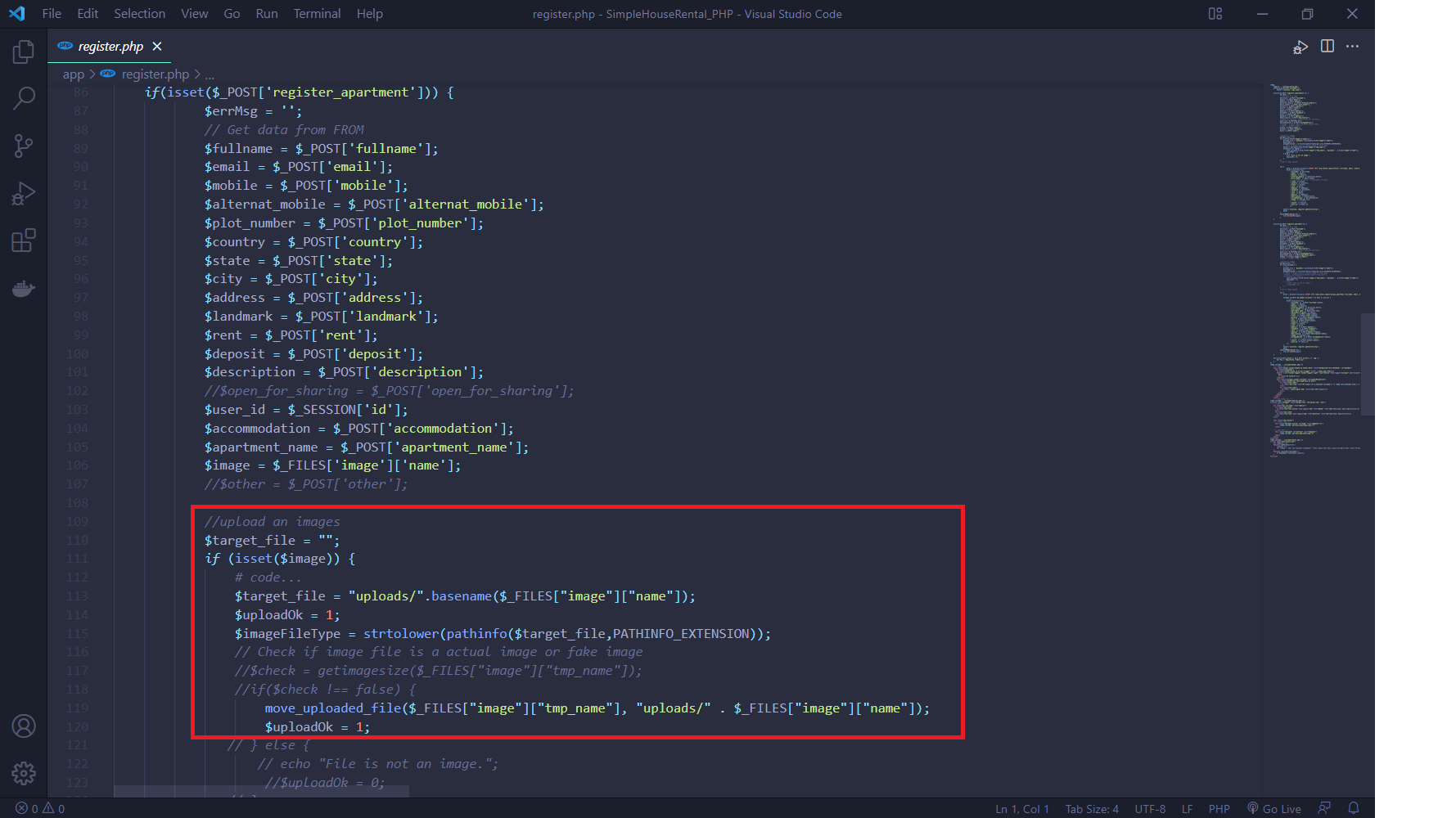Click the feedback icon in status bar
The image size is (1456, 818).
click(1324, 808)
